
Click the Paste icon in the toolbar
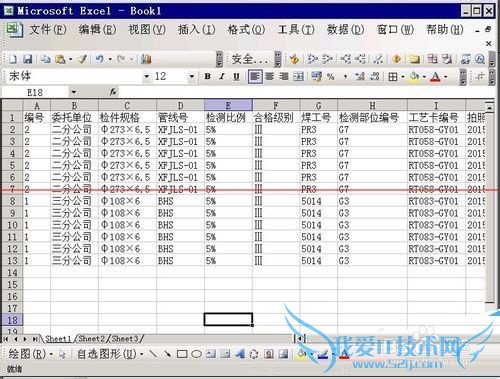coord(60,59)
